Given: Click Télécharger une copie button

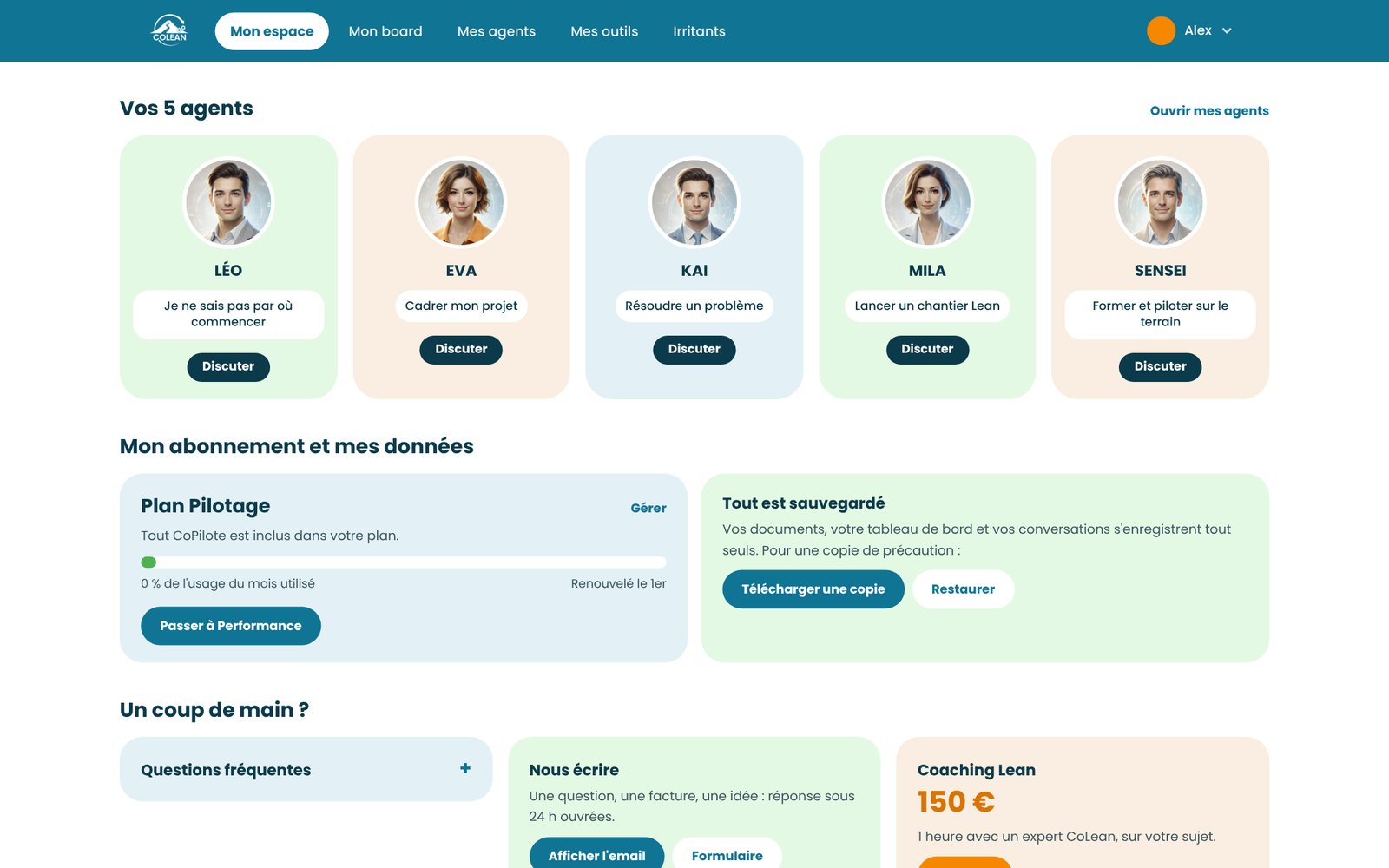Looking at the screenshot, I should [x=813, y=589].
